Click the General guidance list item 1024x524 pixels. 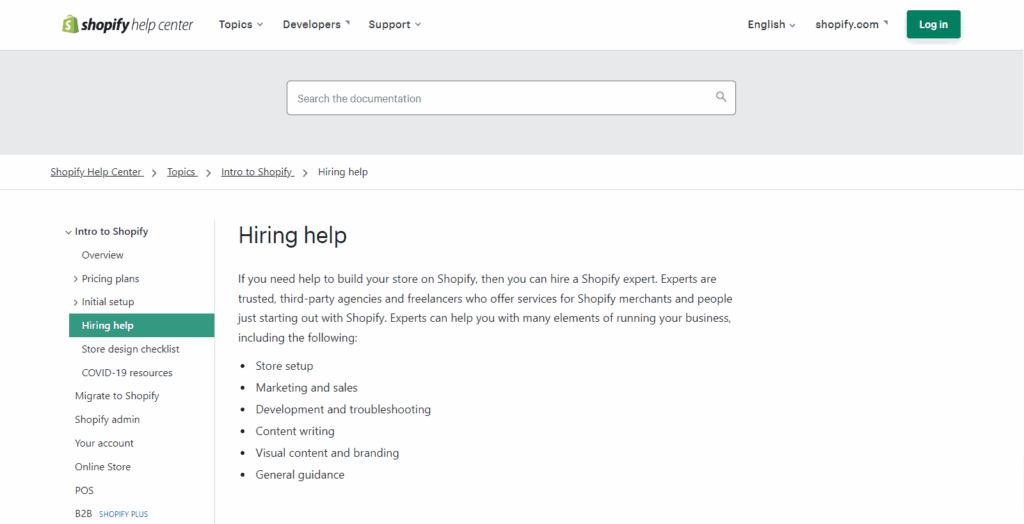tap(300, 475)
